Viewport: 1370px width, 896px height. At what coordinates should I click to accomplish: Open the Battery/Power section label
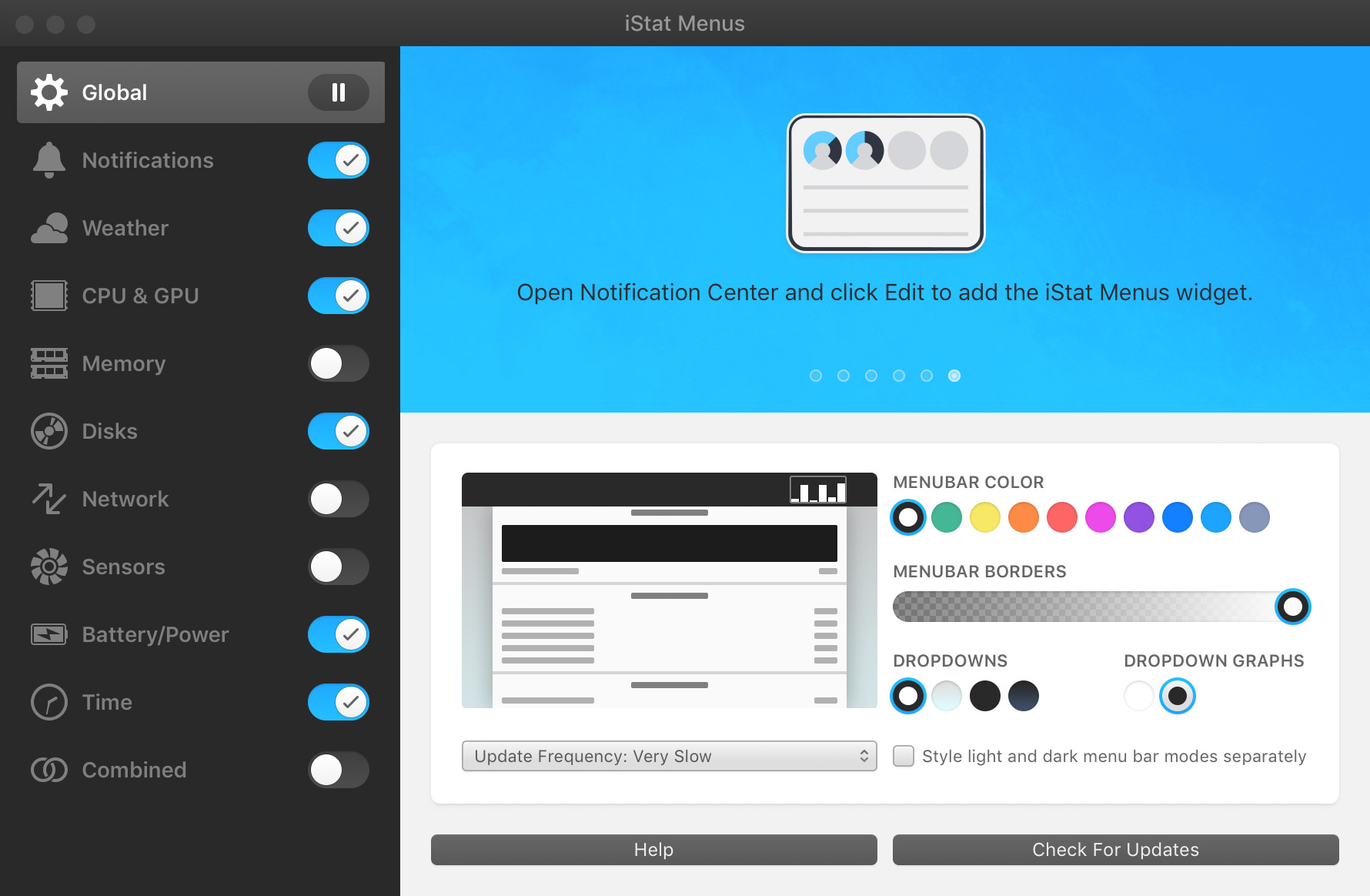155,634
